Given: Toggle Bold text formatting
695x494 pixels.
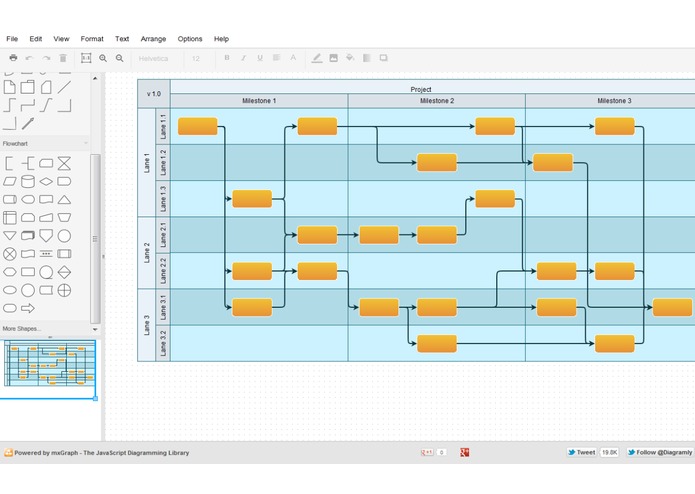Looking at the screenshot, I should tap(227, 58).
